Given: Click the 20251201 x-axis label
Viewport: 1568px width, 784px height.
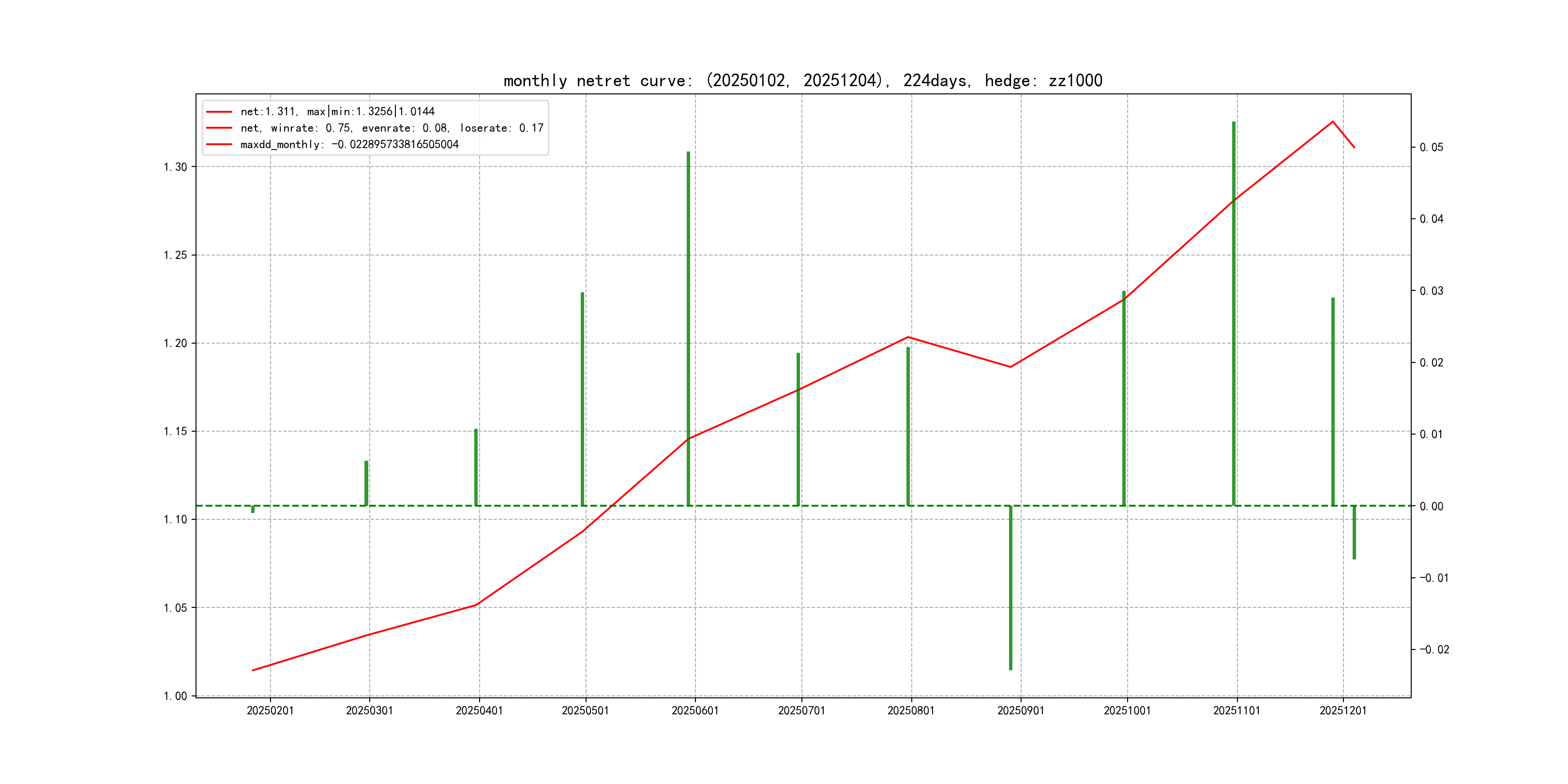Looking at the screenshot, I should coord(1343,710).
